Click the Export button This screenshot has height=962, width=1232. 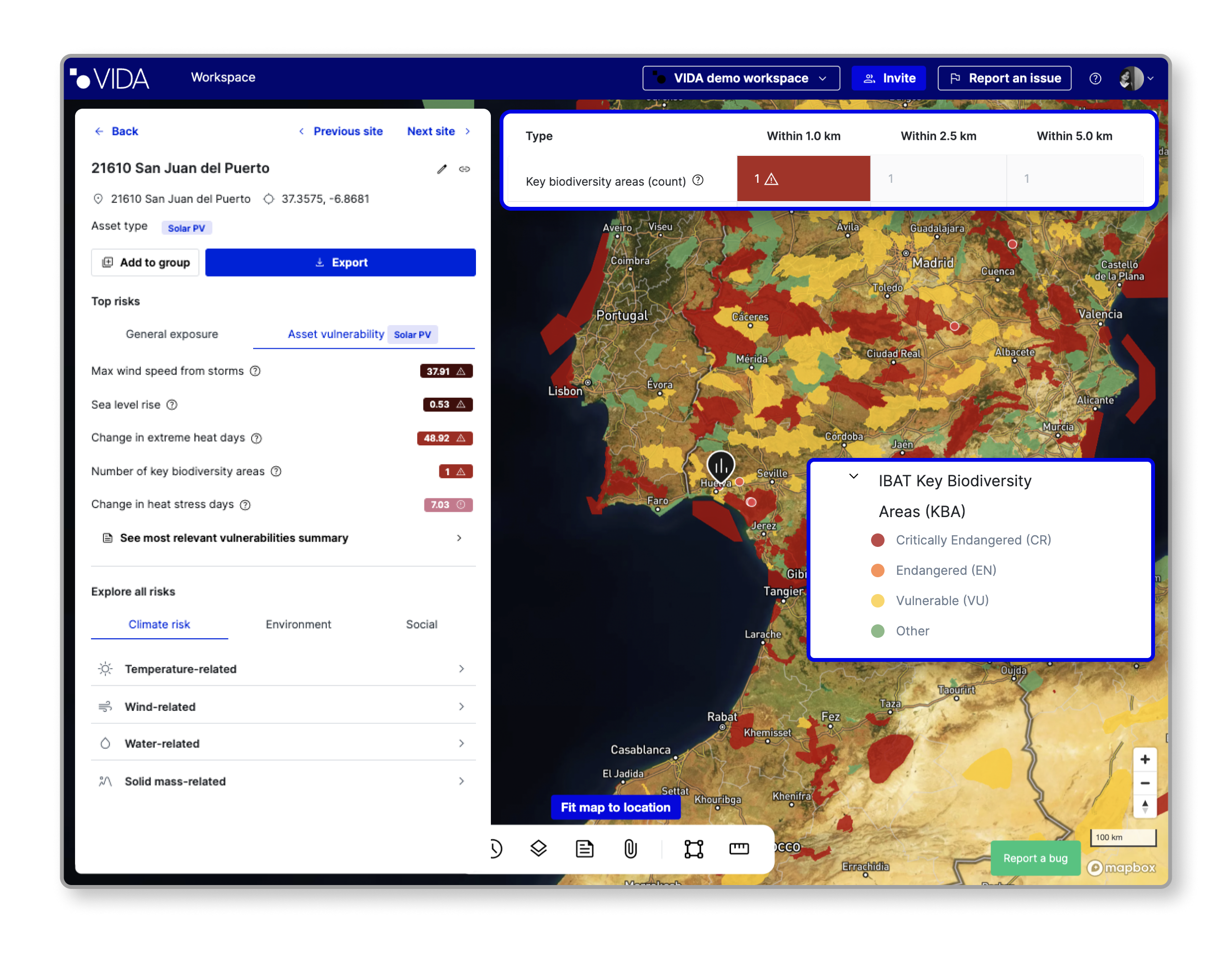point(340,262)
